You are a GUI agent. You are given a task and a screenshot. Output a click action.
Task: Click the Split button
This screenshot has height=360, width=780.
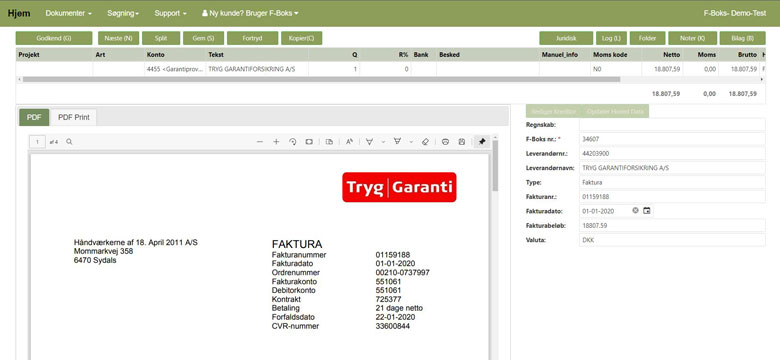[161, 38]
